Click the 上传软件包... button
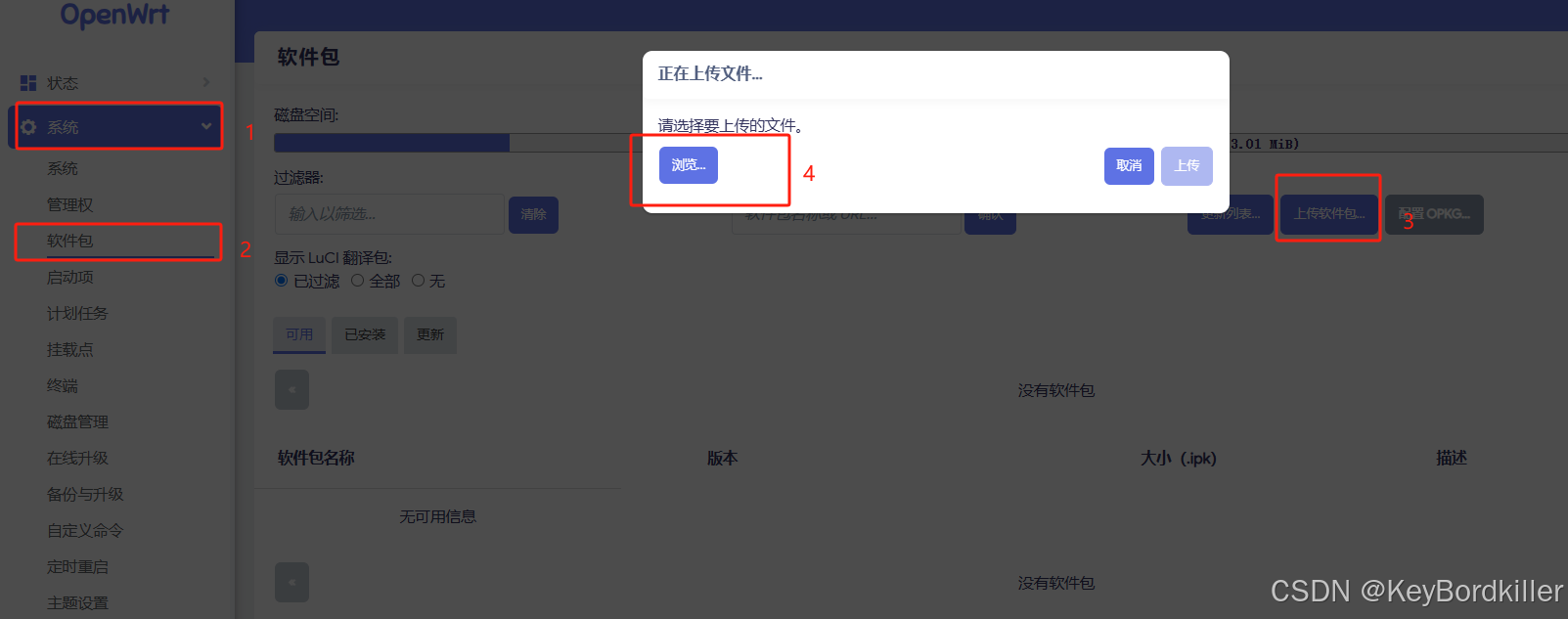 [x=1328, y=214]
